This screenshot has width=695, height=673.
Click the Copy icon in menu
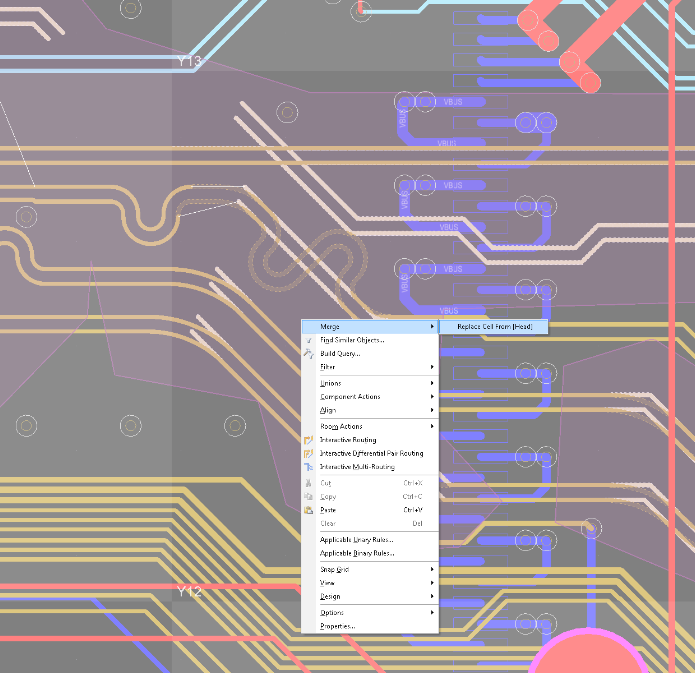(x=309, y=497)
